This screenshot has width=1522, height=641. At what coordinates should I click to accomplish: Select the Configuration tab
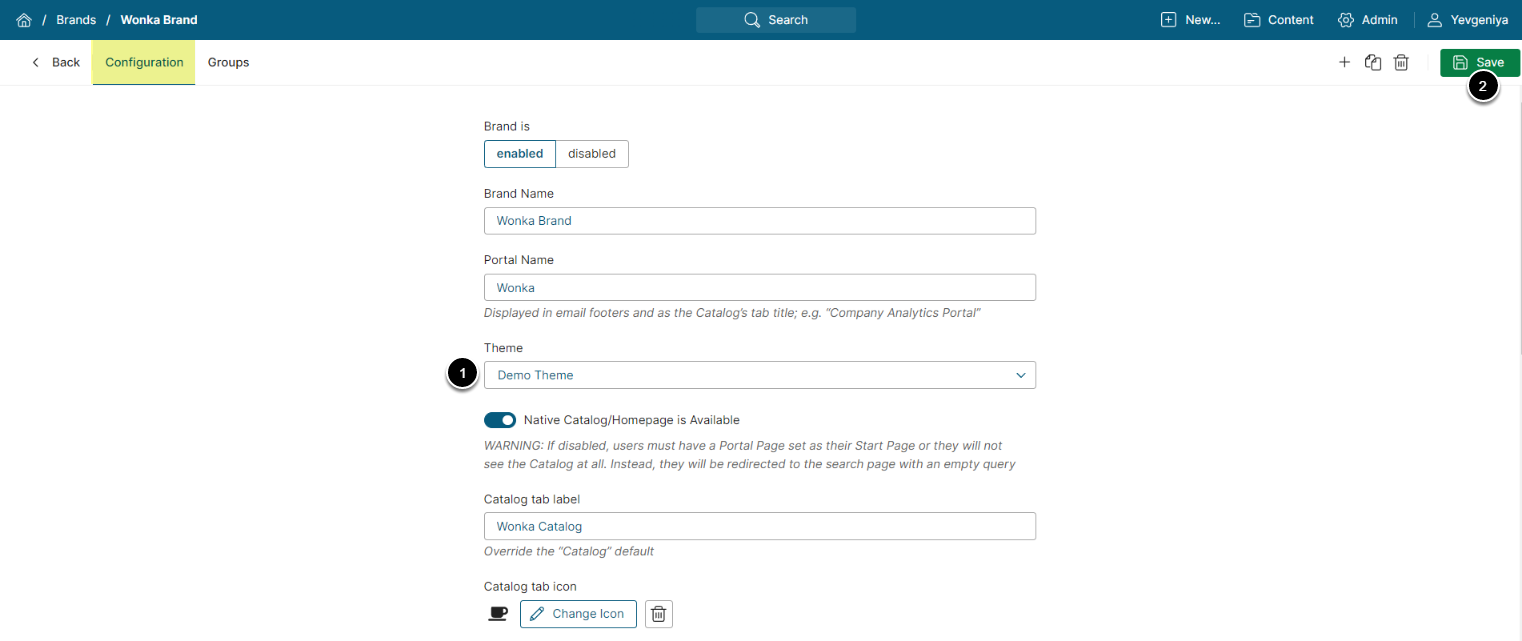click(144, 62)
